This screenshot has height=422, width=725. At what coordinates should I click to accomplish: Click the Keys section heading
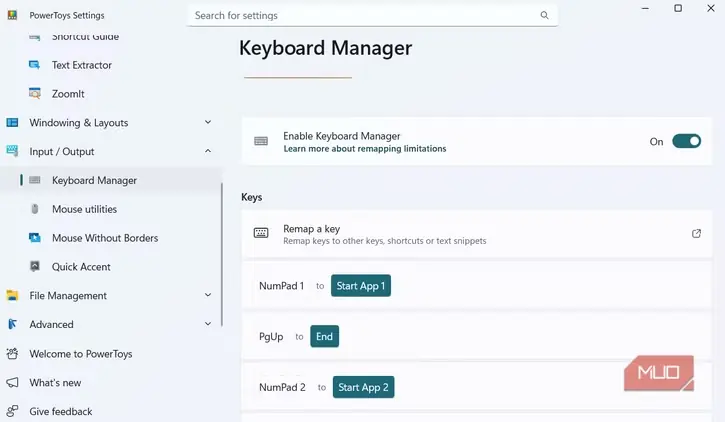(252, 197)
